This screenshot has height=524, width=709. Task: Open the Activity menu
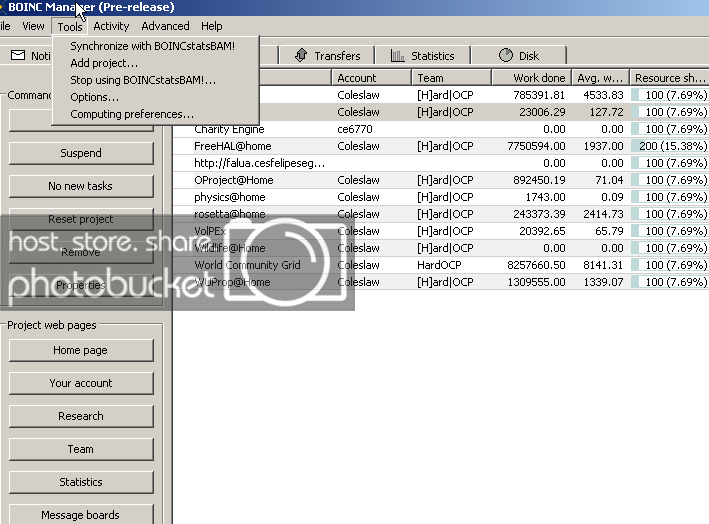click(111, 26)
